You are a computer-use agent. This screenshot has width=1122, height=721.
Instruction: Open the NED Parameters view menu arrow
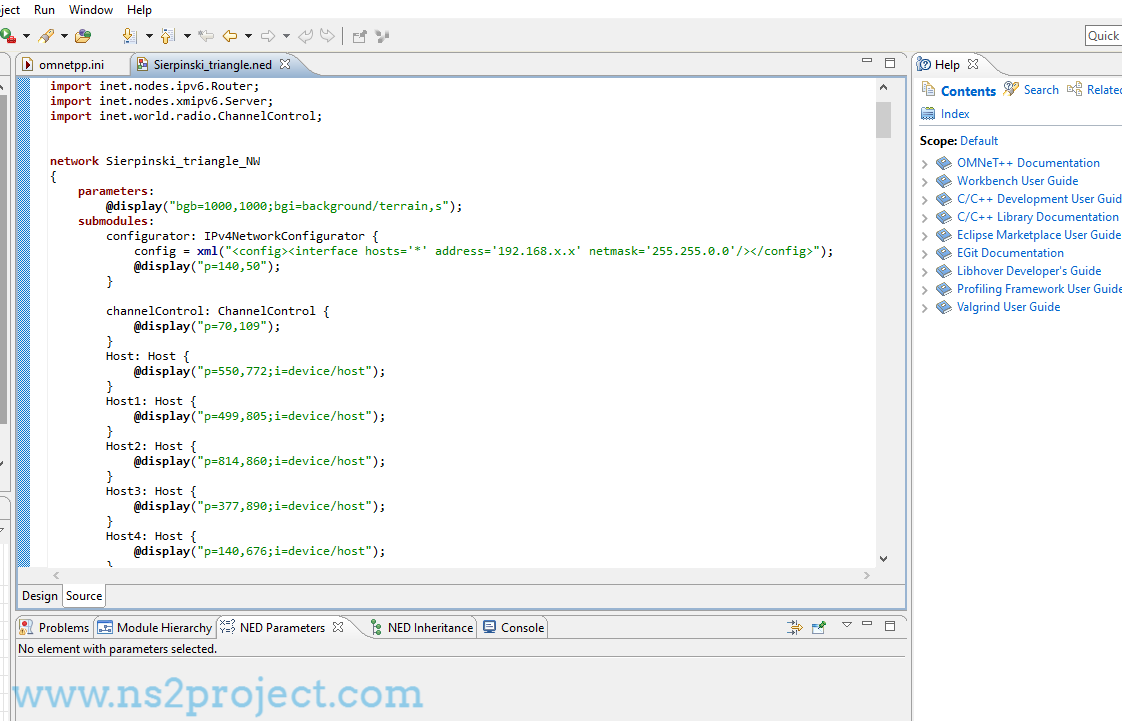(847, 625)
